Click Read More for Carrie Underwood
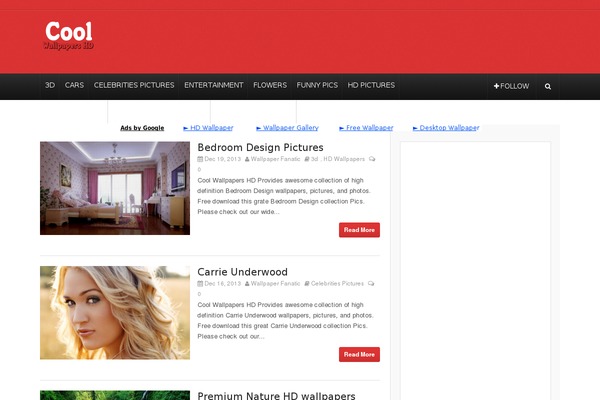This screenshot has height=400, width=600. [x=359, y=354]
